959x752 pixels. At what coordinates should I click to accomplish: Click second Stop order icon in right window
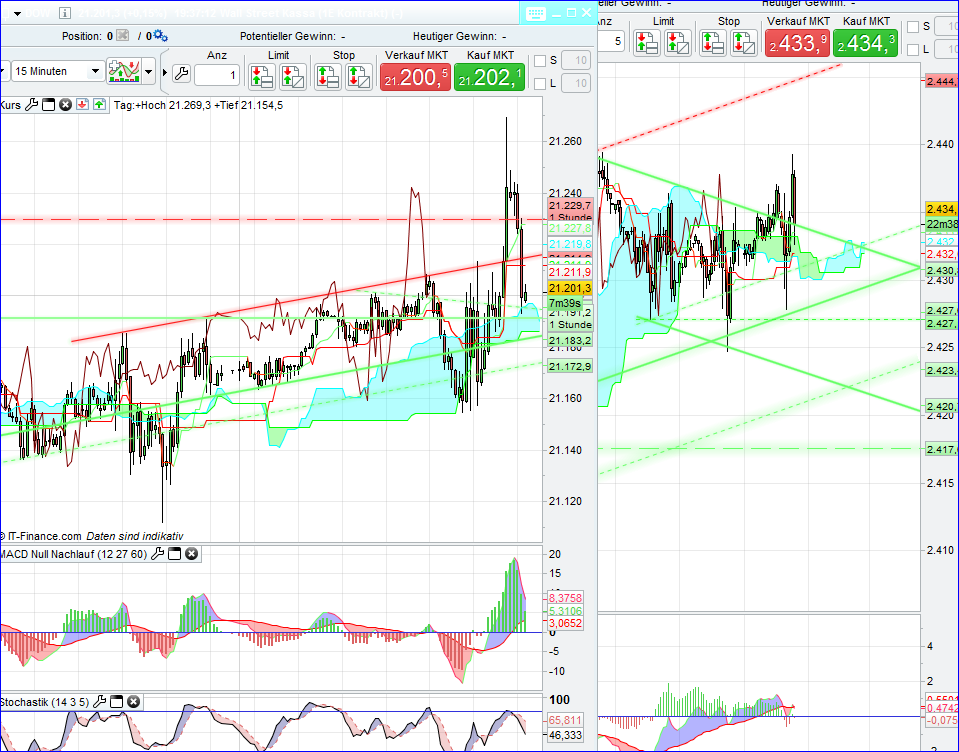[x=744, y=43]
